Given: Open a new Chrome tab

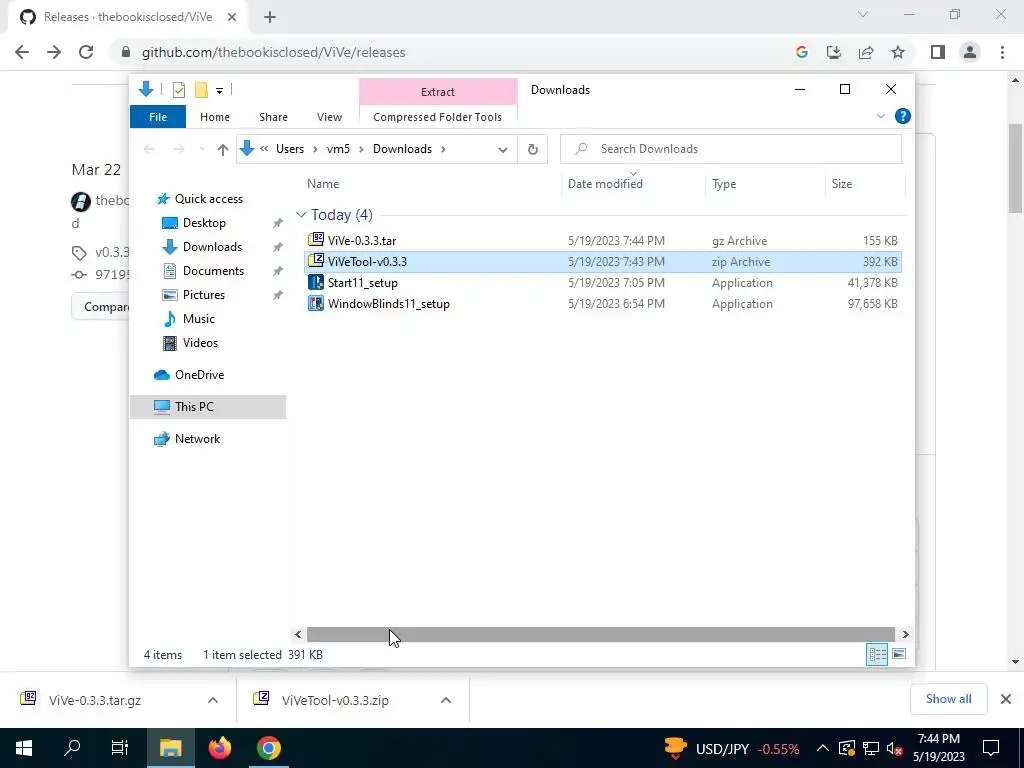Looking at the screenshot, I should tap(270, 18).
